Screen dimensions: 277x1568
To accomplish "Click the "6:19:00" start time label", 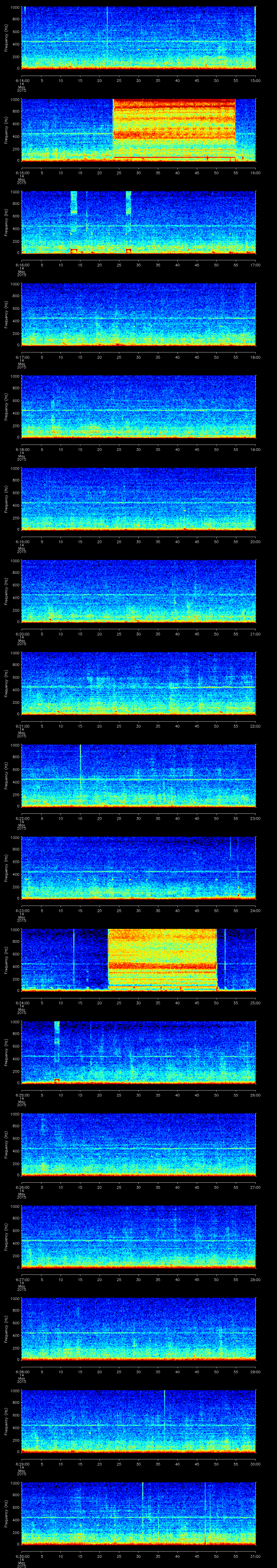I will click(22, 542).
